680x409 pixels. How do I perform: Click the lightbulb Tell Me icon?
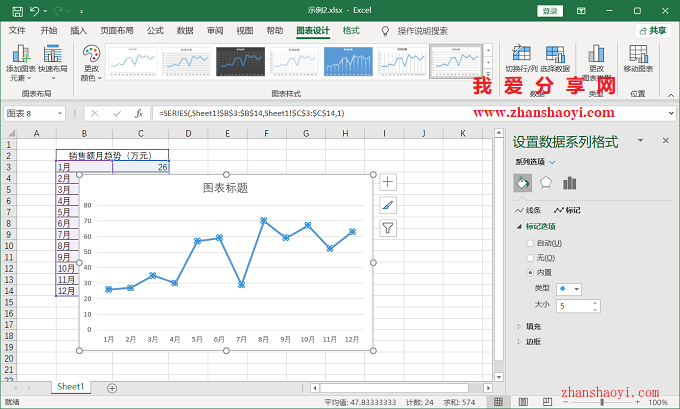[385, 31]
